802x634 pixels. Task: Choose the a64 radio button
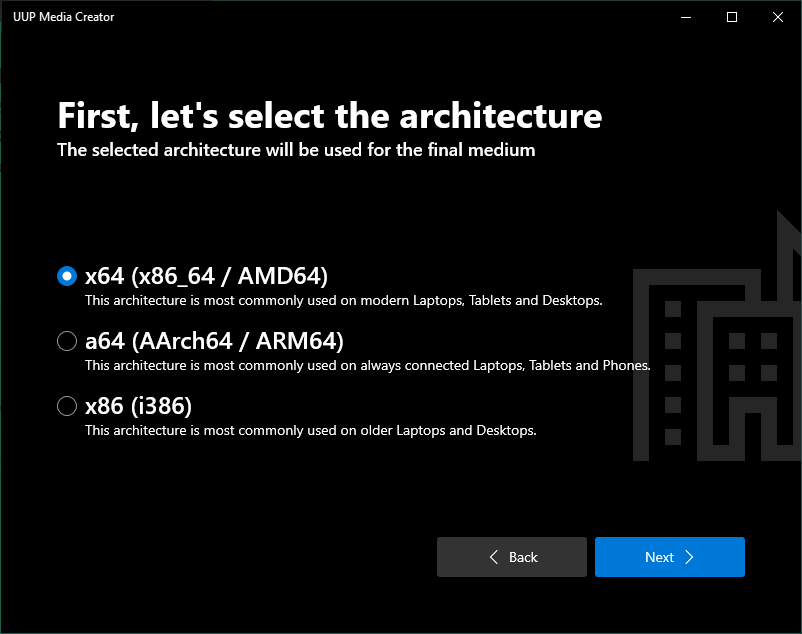67,341
